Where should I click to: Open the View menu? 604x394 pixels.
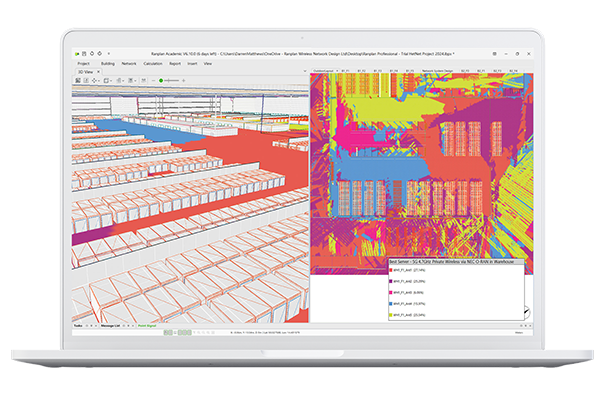(208, 64)
